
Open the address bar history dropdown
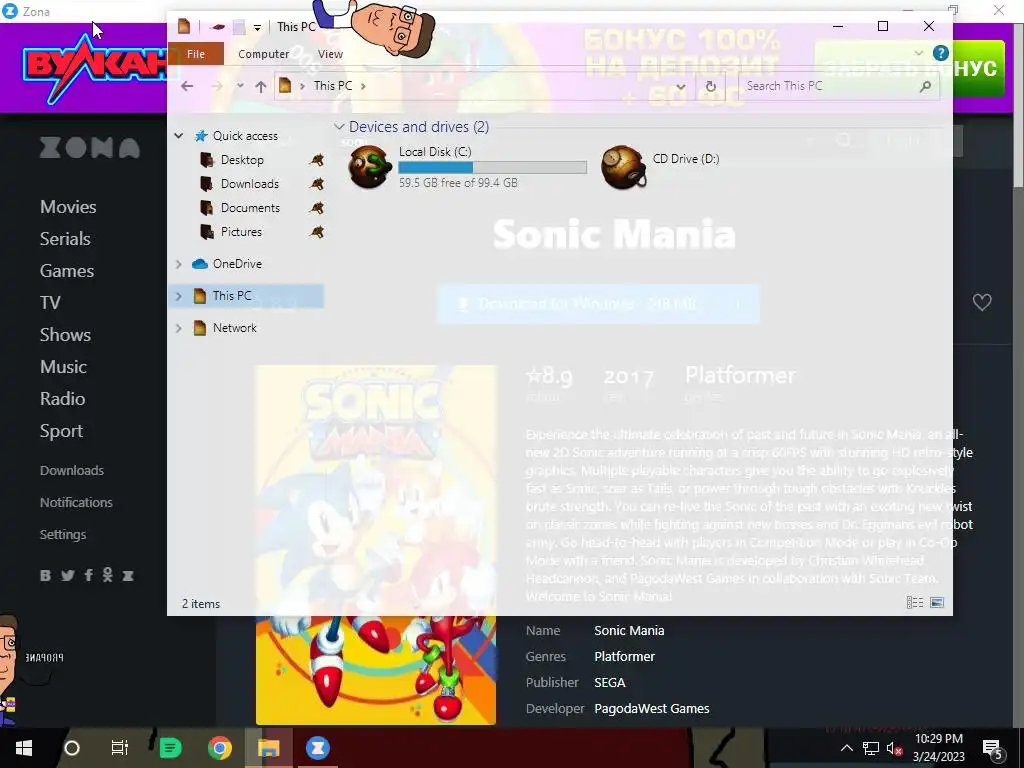[680, 86]
